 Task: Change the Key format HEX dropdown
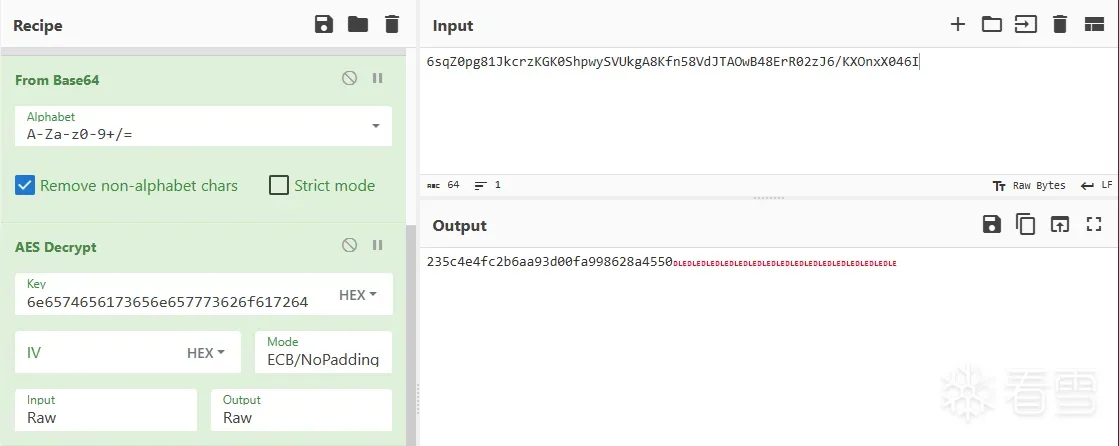(358, 295)
